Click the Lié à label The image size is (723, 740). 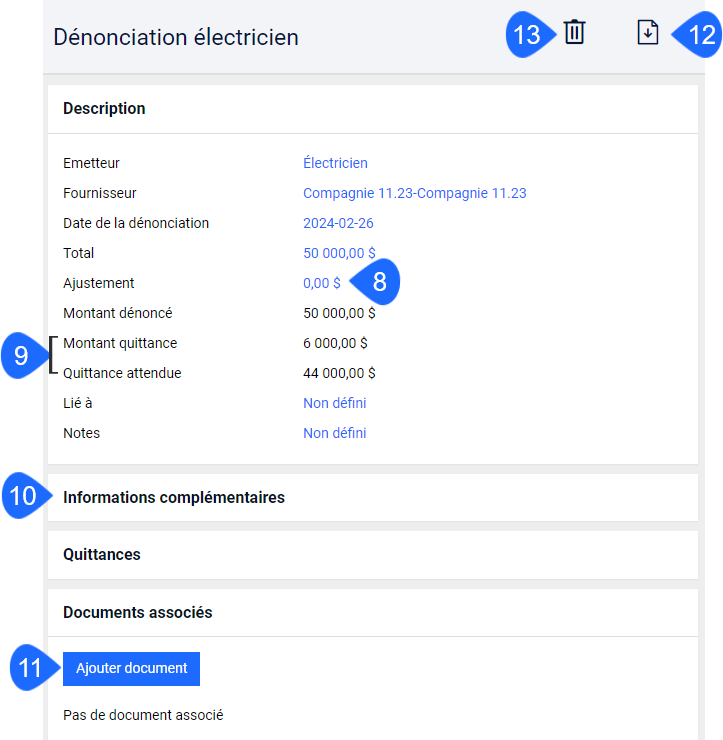point(77,403)
